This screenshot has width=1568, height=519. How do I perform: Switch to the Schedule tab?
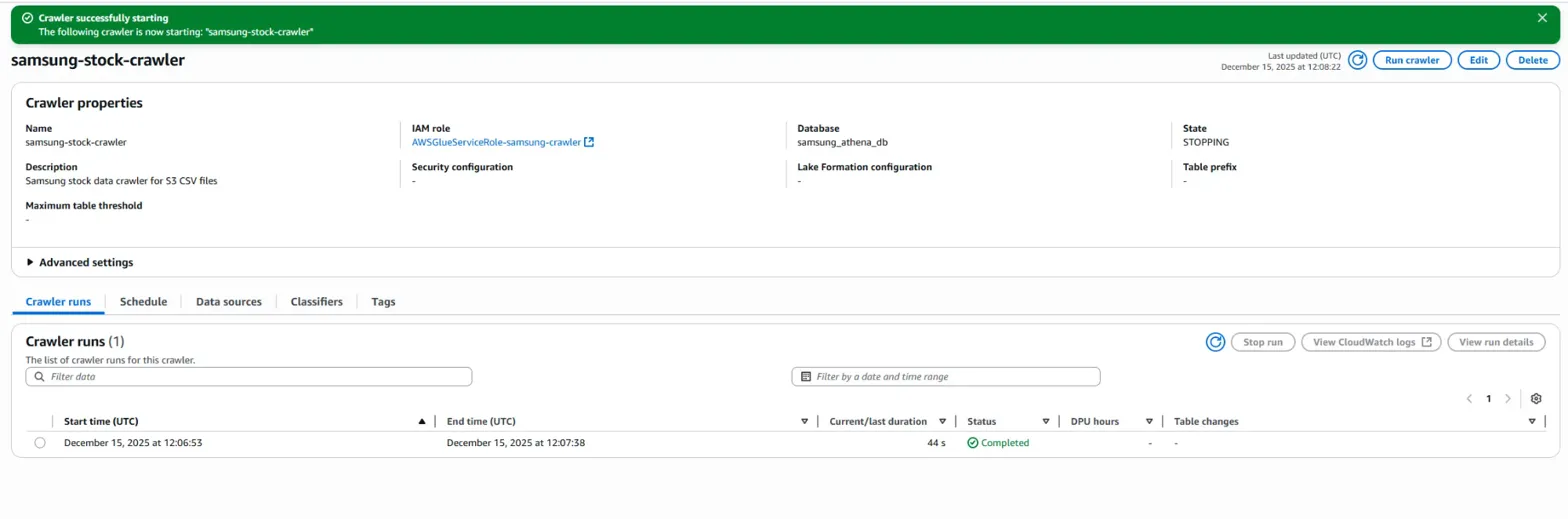[143, 301]
